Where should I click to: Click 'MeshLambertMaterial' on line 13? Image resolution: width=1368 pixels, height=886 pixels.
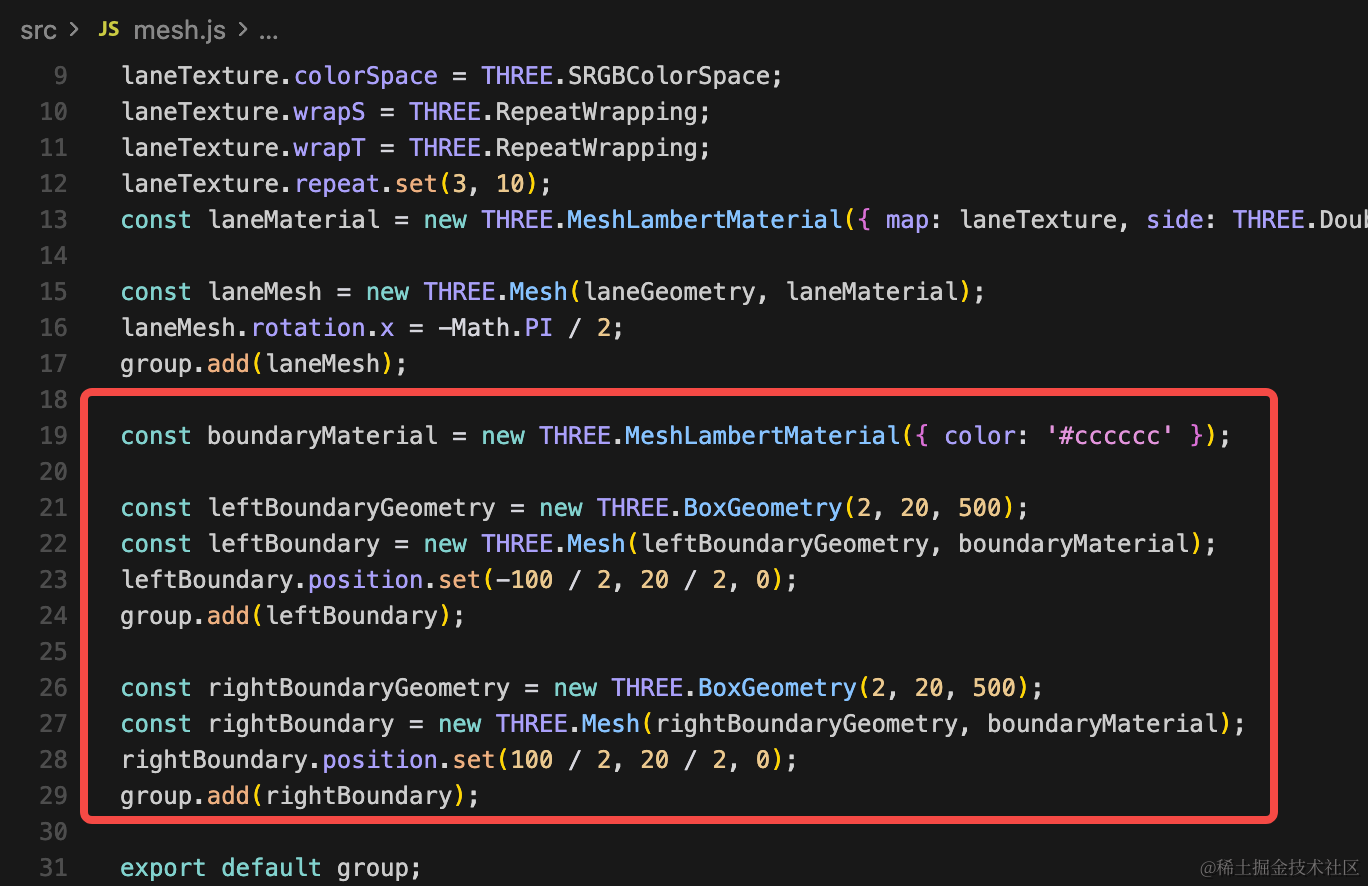(705, 220)
